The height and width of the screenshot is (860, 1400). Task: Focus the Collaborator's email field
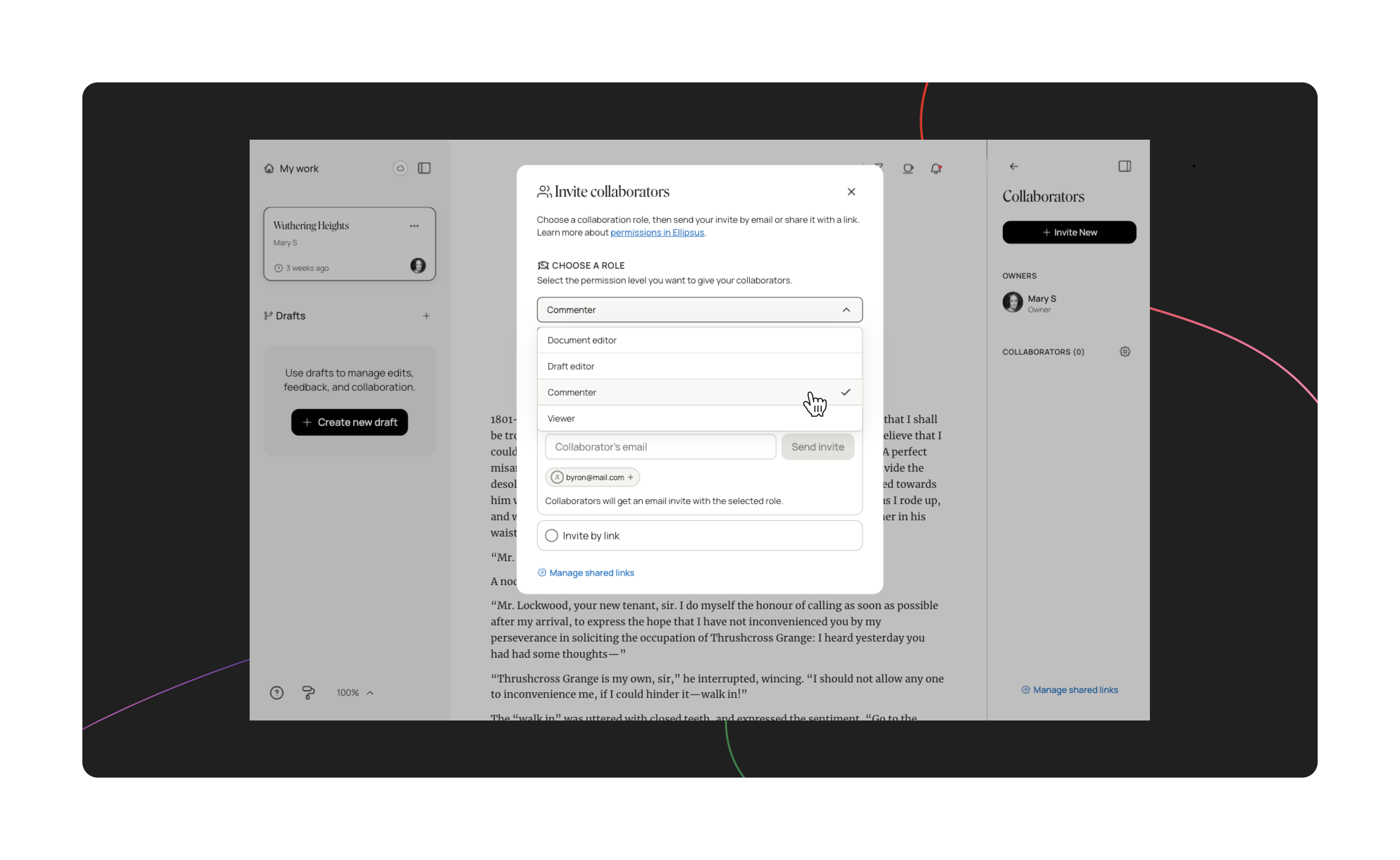[x=660, y=446]
